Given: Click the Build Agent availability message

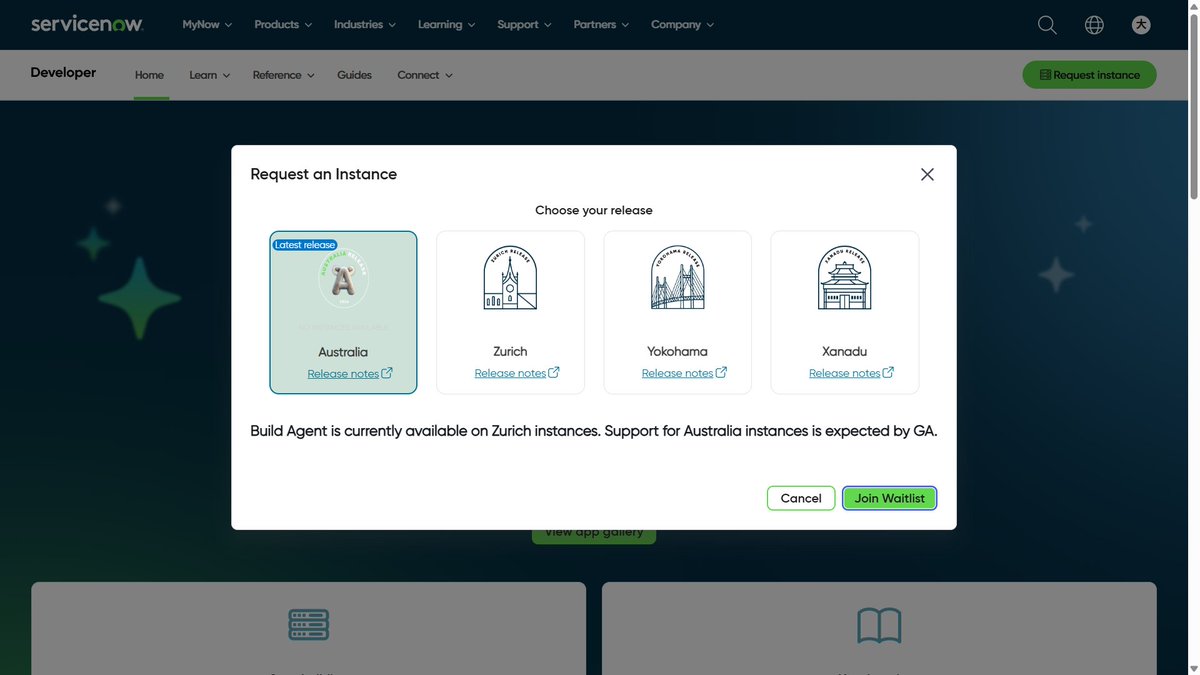Looking at the screenshot, I should 594,431.
